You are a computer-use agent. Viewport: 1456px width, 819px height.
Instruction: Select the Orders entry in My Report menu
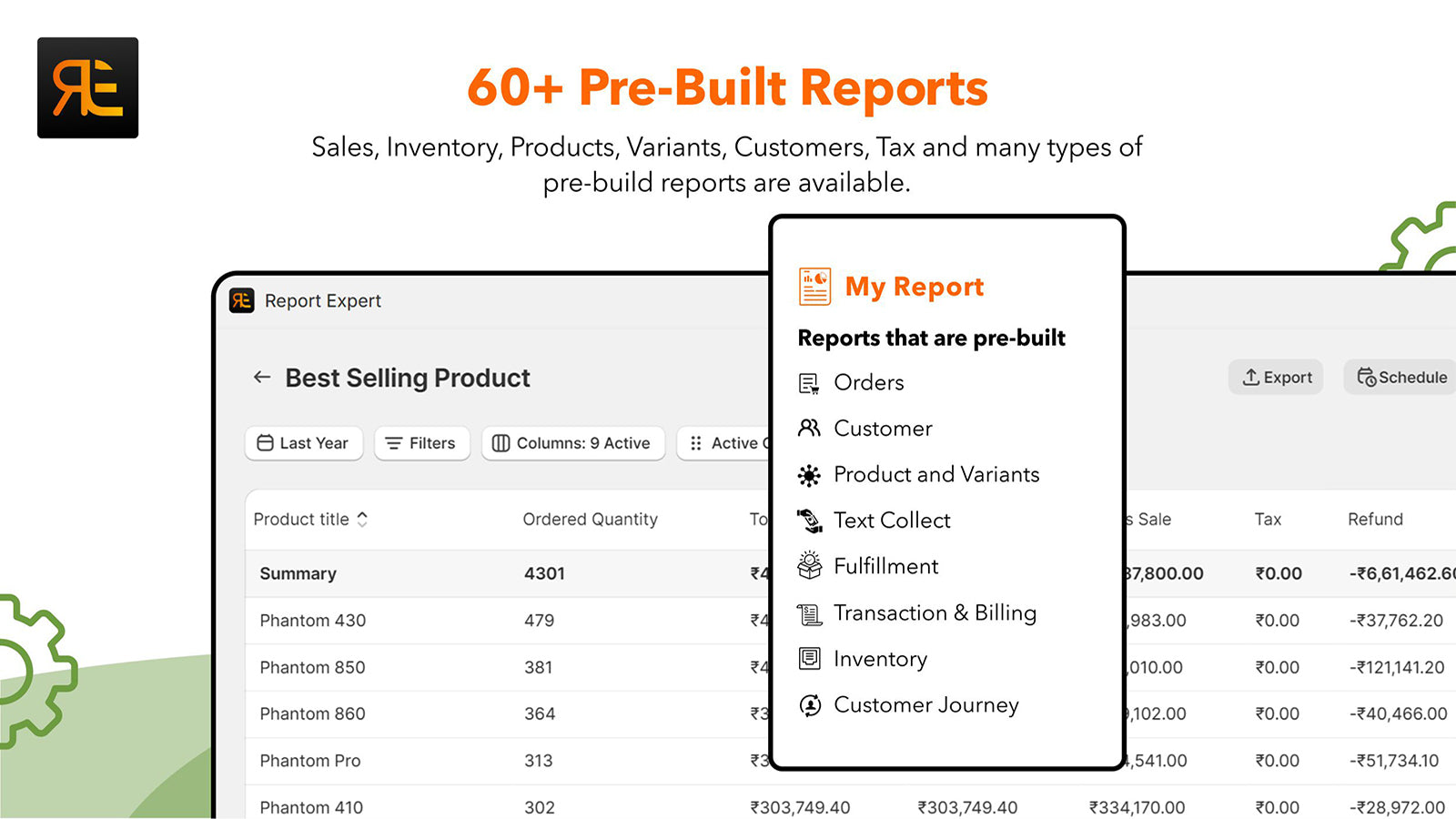(x=868, y=382)
